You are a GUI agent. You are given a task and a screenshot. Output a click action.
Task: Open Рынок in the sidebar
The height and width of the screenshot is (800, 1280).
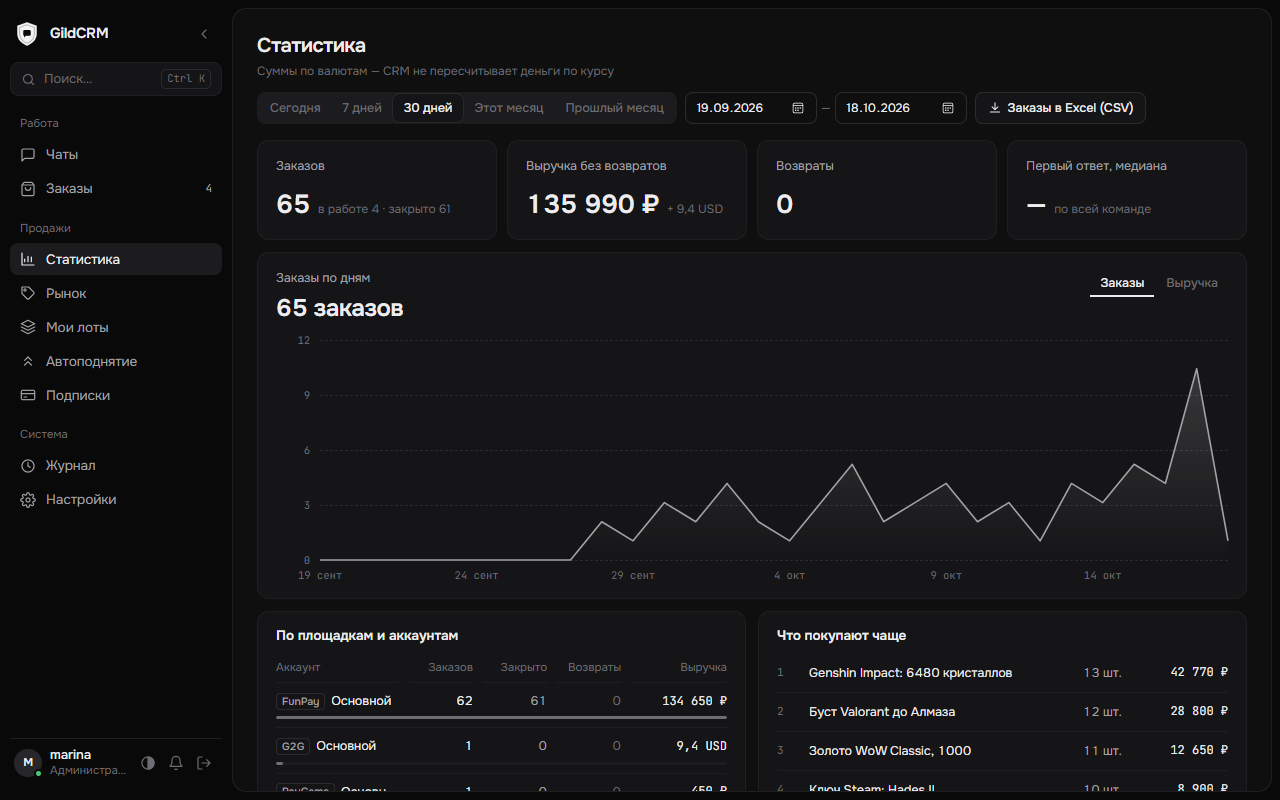116,294
